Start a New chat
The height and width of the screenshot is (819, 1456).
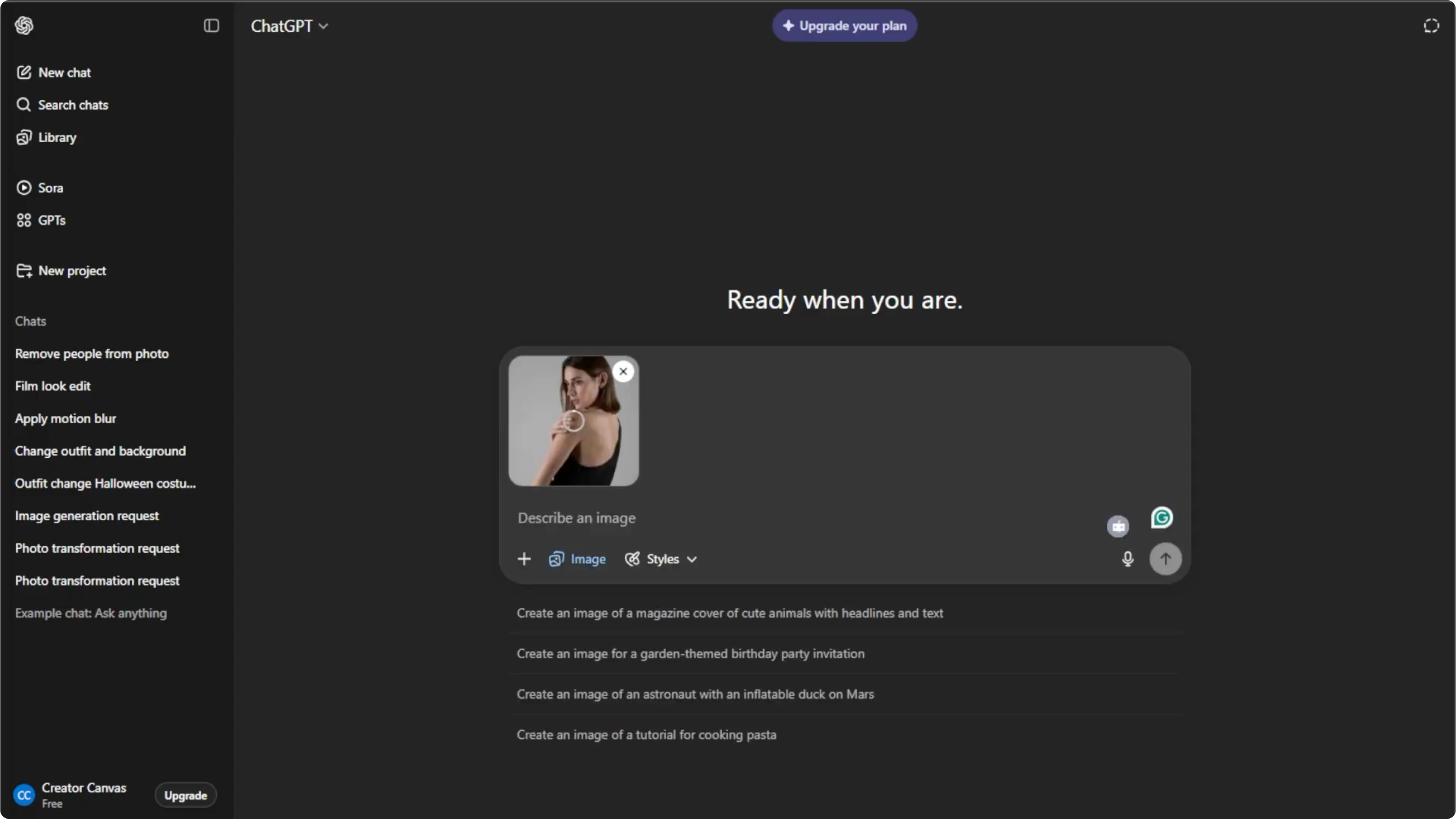54,72
